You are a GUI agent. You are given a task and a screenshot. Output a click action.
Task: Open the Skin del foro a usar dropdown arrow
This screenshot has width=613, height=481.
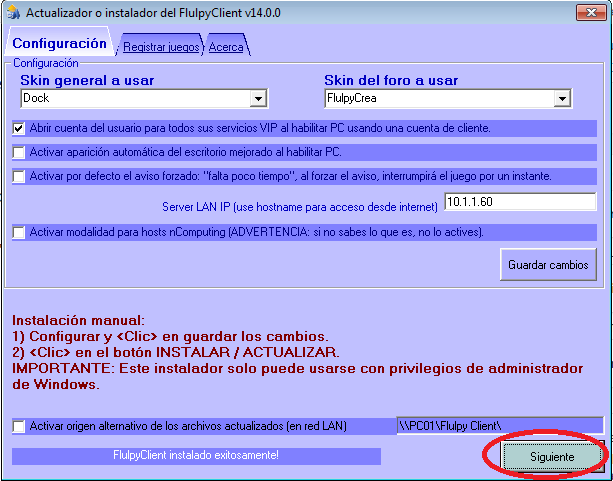[x=562, y=98]
